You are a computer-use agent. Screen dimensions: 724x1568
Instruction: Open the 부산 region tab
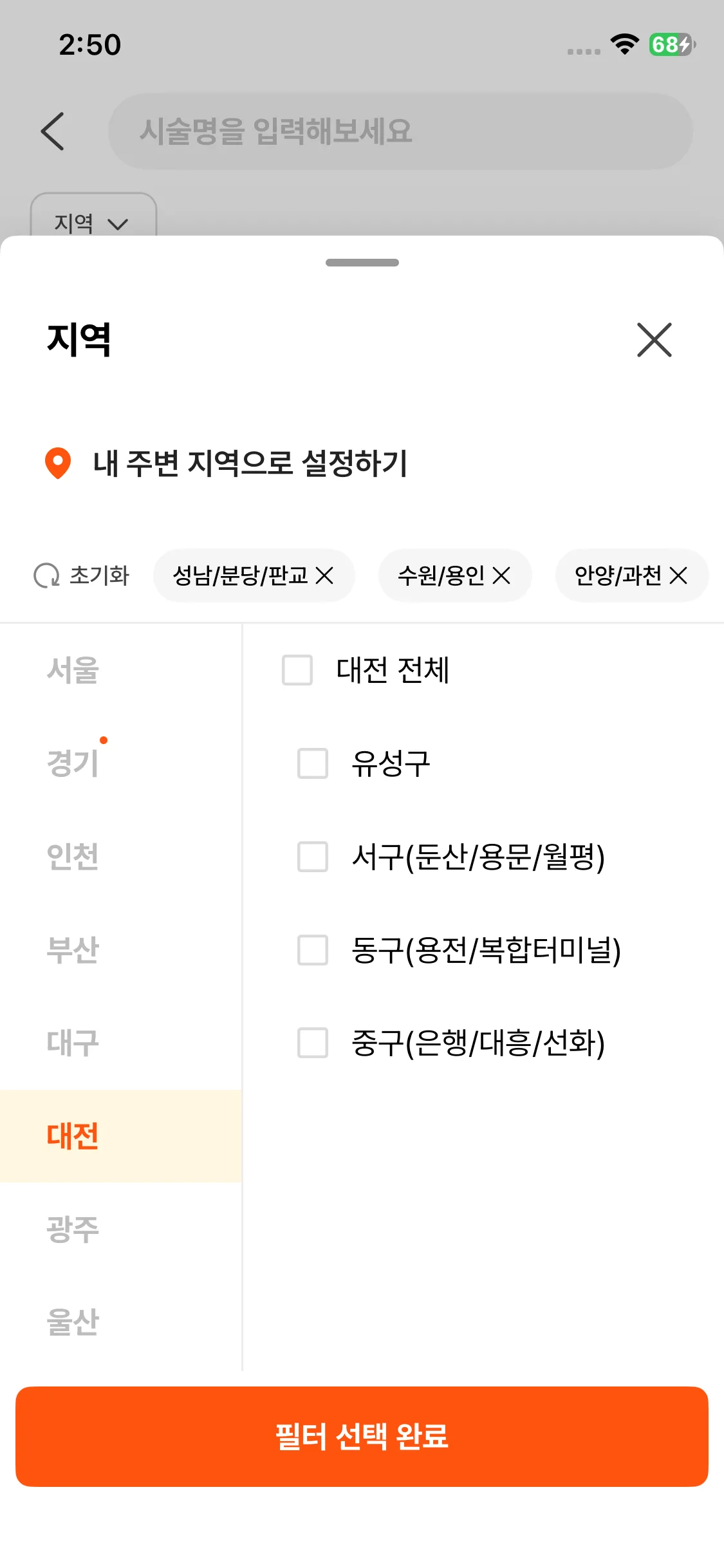point(73,950)
